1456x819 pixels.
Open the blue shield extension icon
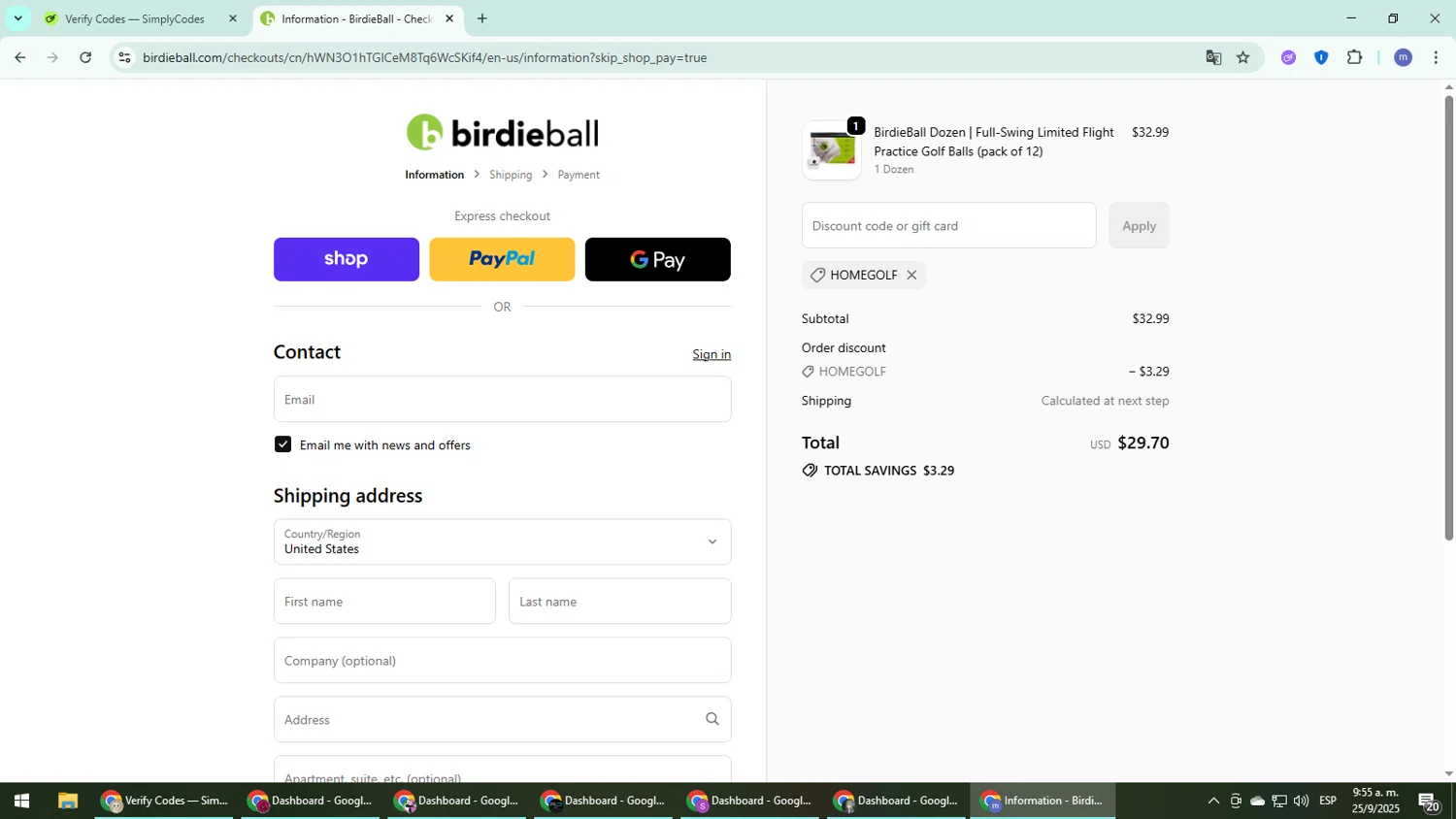1321,57
